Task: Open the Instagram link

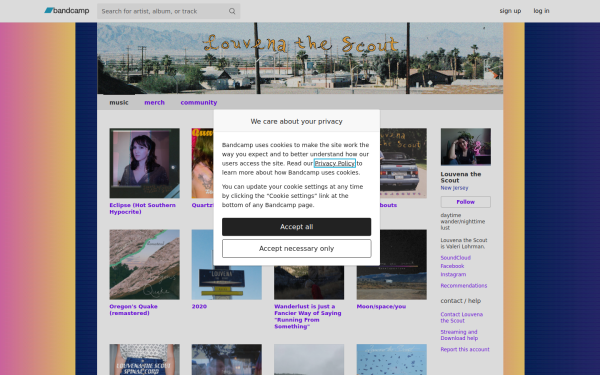Action: [x=453, y=275]
